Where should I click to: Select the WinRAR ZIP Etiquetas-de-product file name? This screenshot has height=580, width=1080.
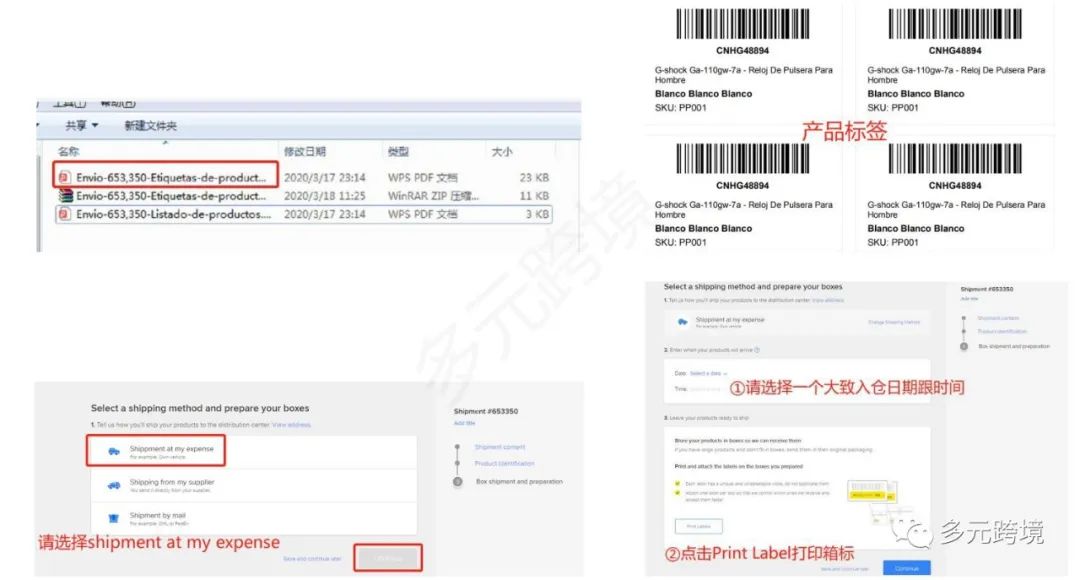point(171,196)
